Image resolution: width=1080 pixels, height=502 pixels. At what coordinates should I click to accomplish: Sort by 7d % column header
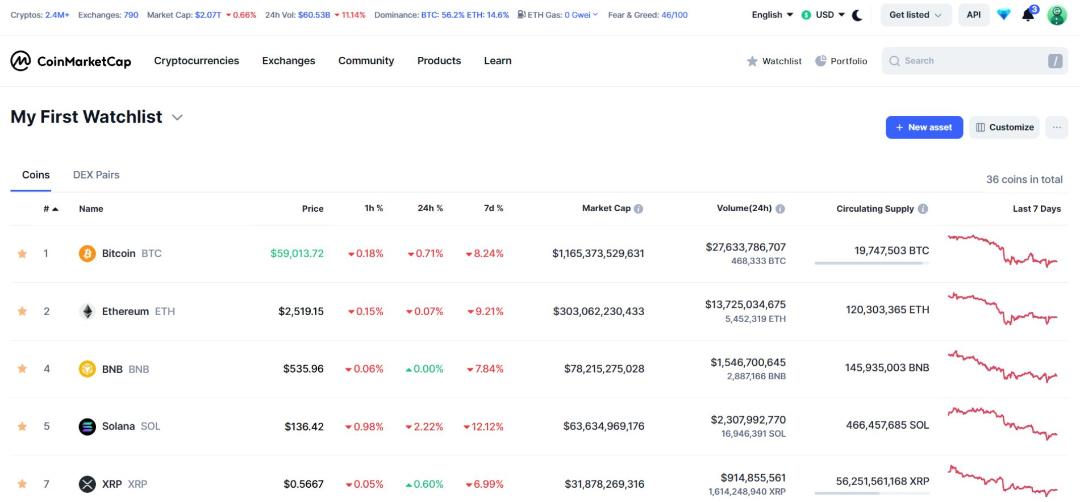pyautogui.click(x=493, y=209)
